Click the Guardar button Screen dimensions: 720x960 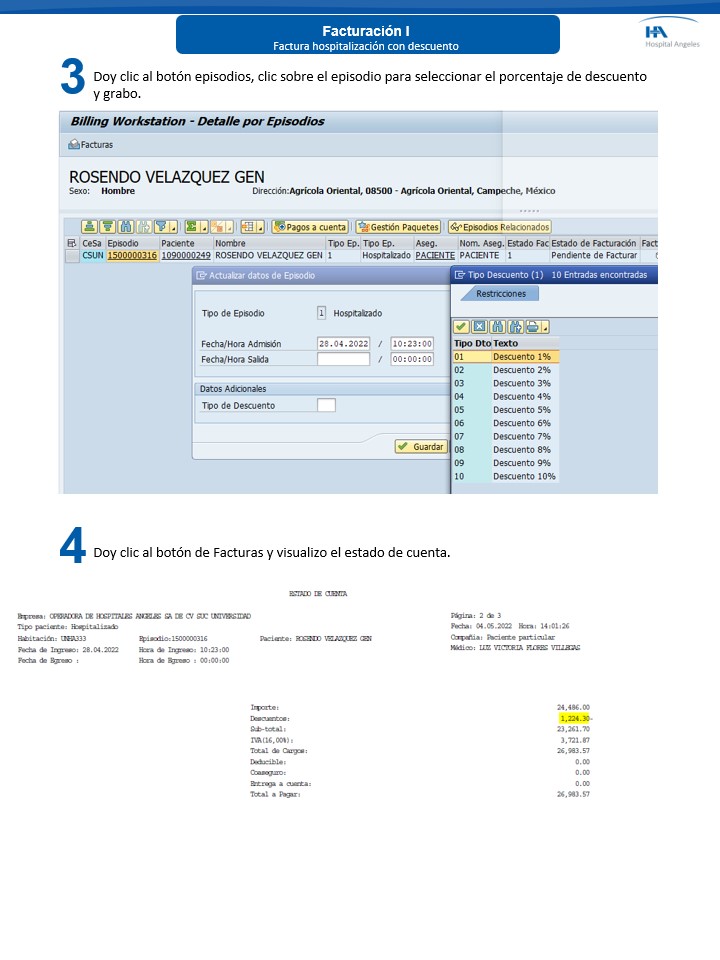421,447
